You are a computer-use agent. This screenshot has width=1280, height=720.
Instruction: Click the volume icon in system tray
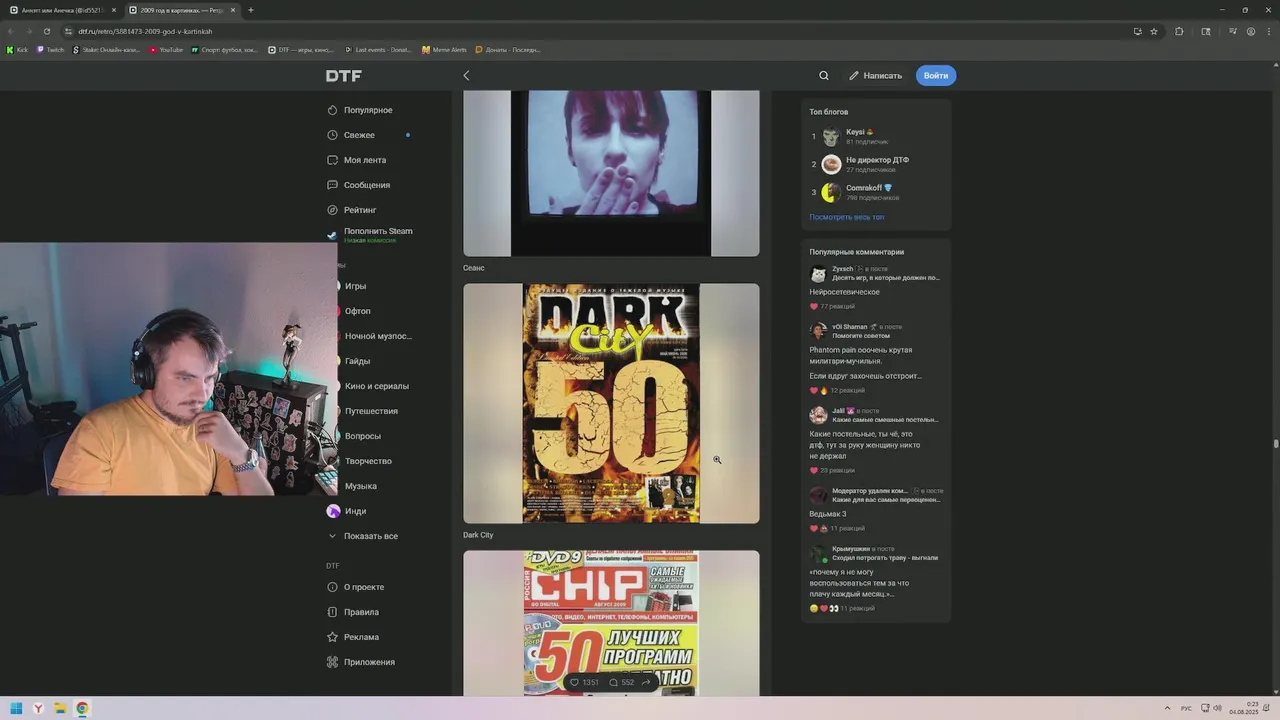[x=1217, y=708]
